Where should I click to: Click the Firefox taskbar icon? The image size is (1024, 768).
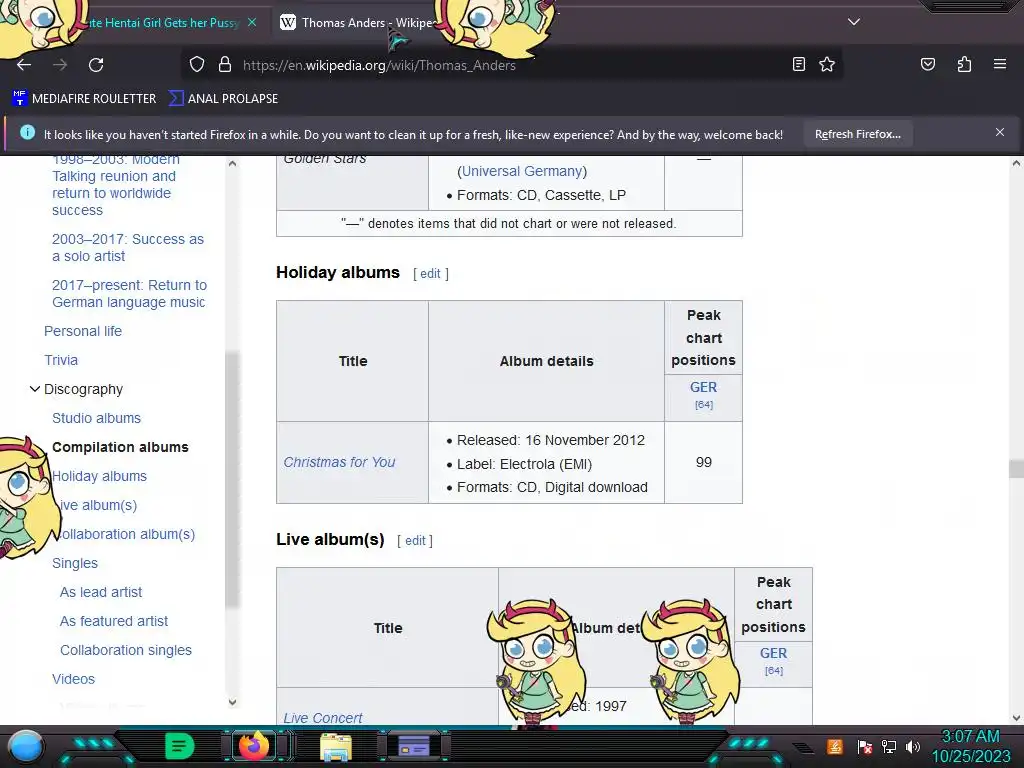[254, 745]
